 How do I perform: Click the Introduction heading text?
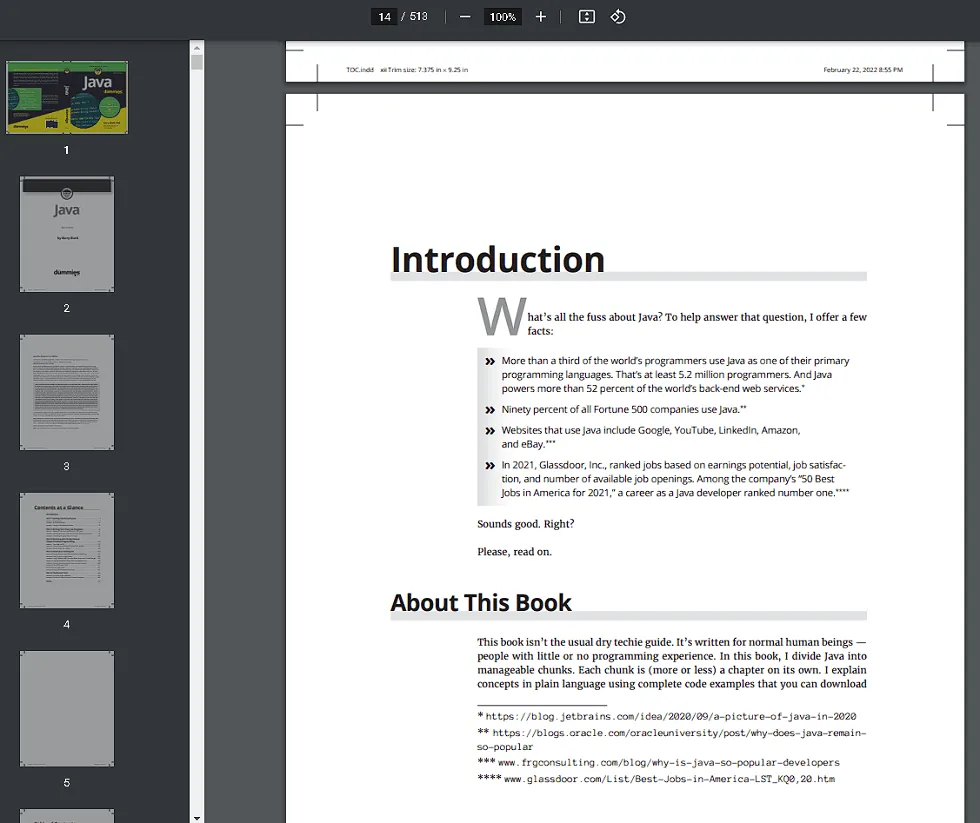[497, 259]
